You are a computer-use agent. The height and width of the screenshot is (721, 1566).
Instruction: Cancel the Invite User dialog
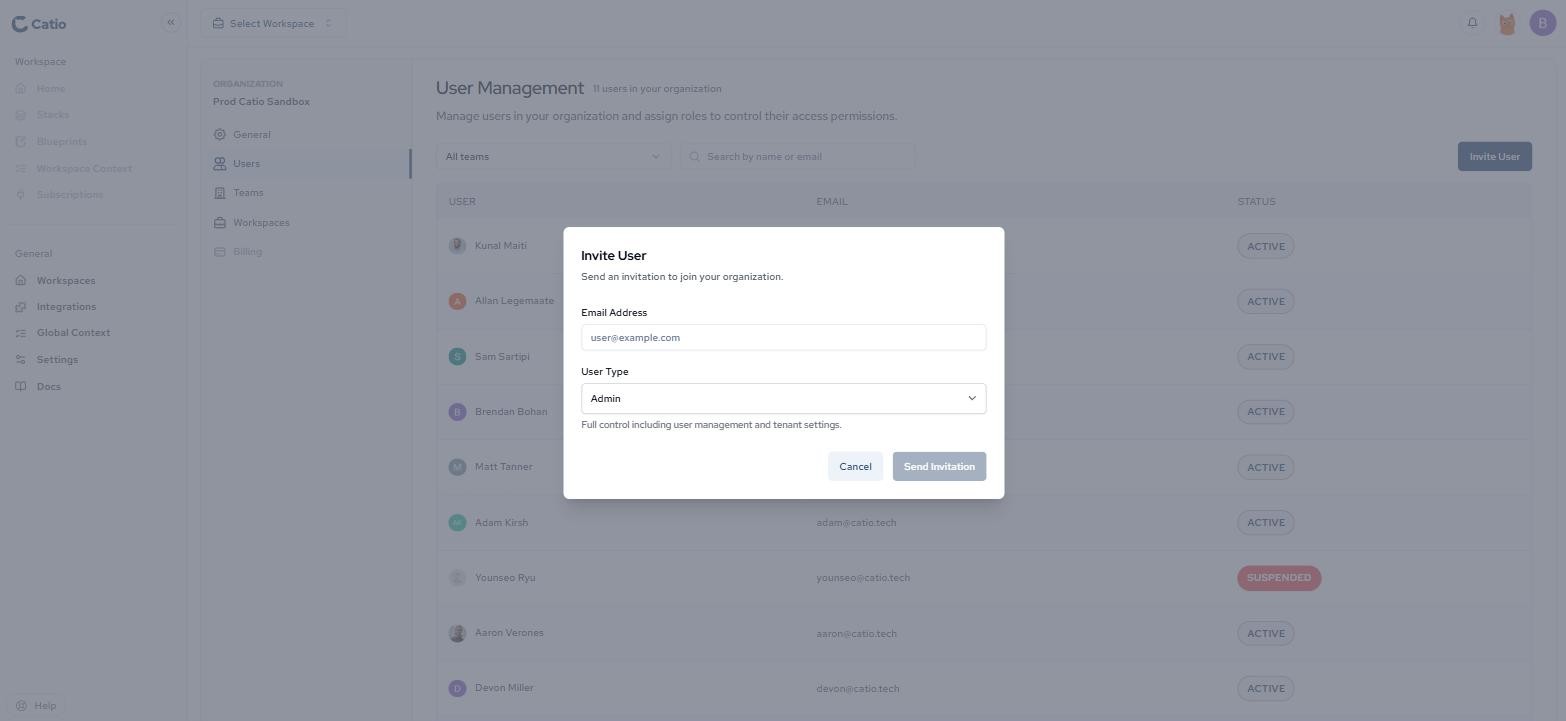click(855, 467)
